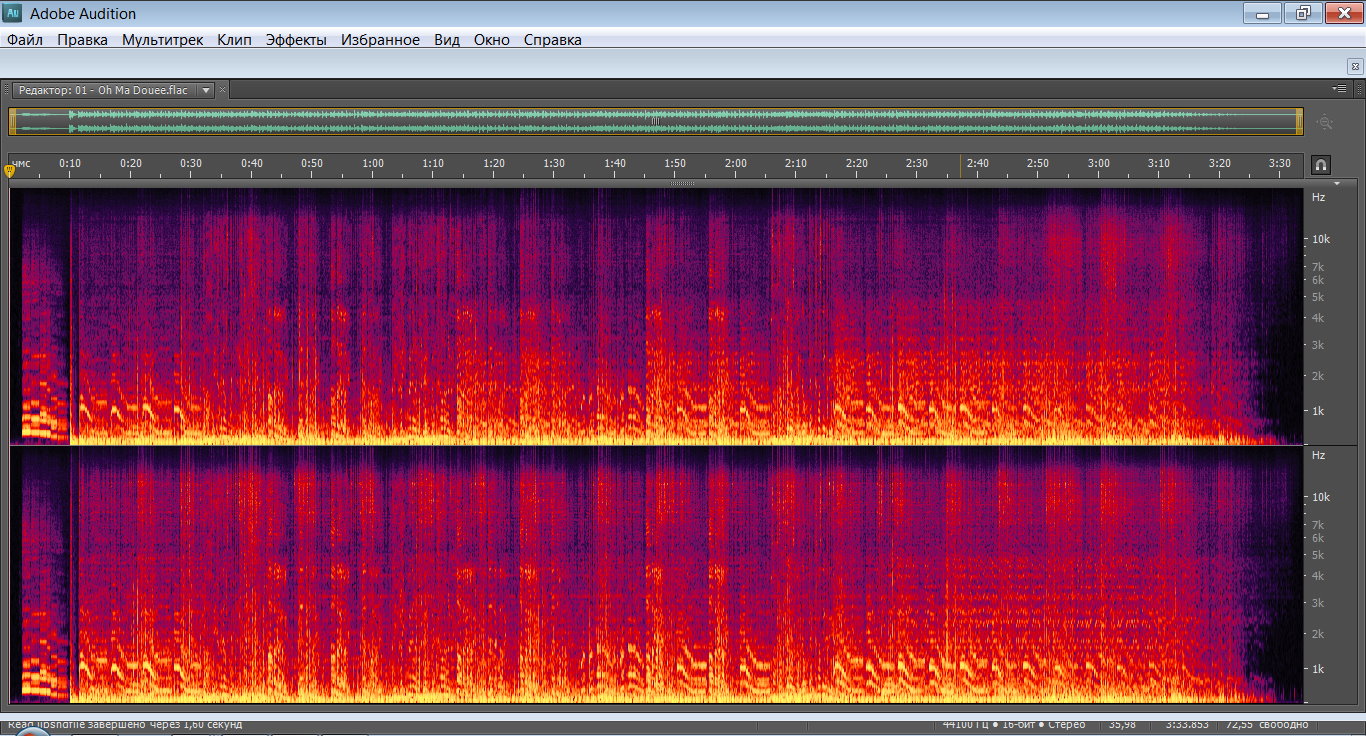Open the Окно menu

[492, 40]
